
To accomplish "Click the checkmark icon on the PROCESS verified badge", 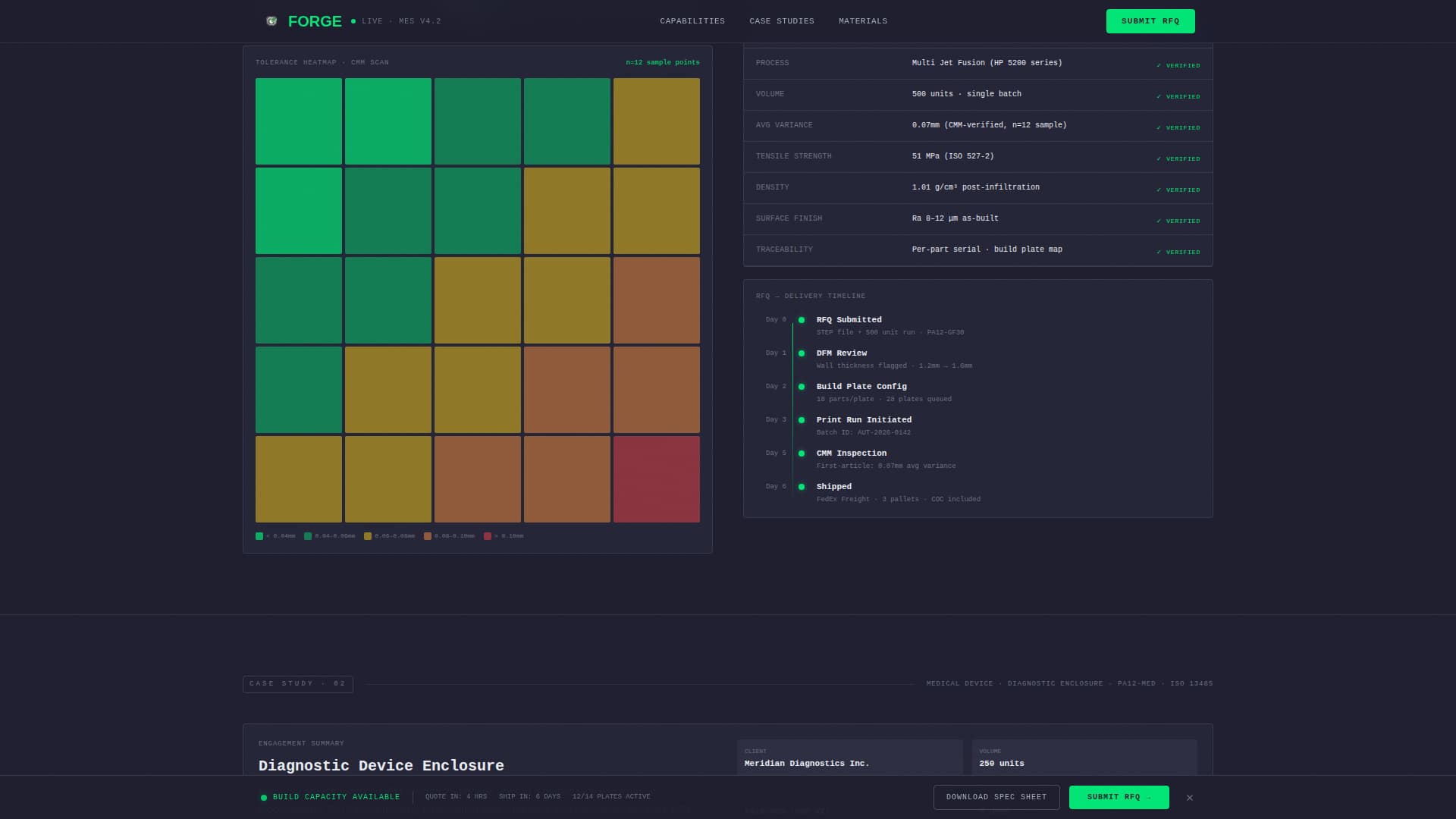I will tap(1159, 65).
